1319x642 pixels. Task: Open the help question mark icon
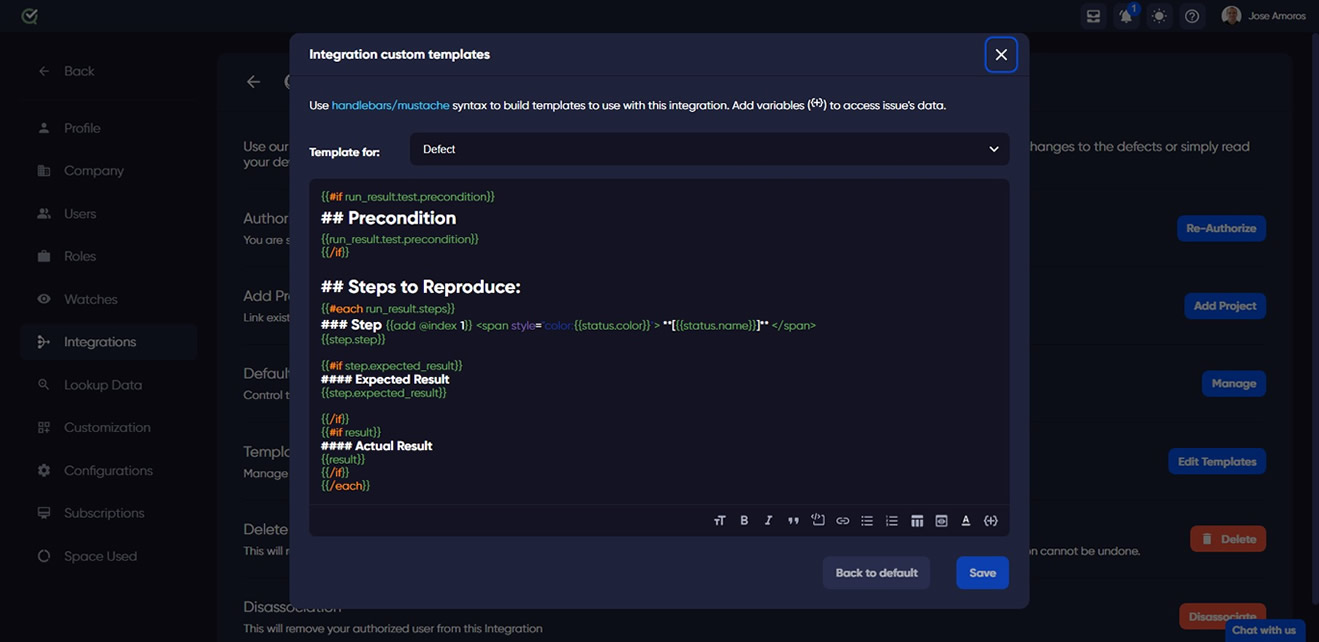pyautogui.click(x=1192, y=16)
